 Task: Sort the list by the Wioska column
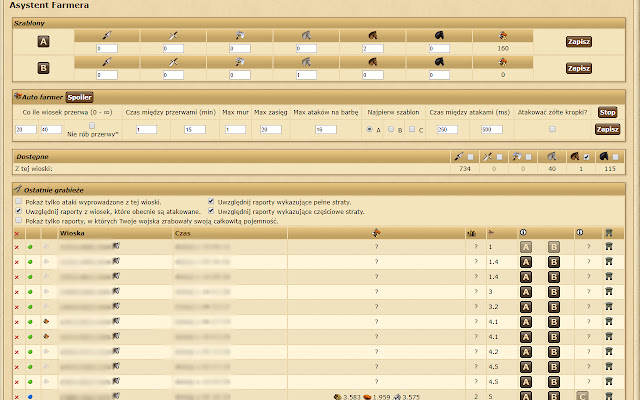click(71, 232)
